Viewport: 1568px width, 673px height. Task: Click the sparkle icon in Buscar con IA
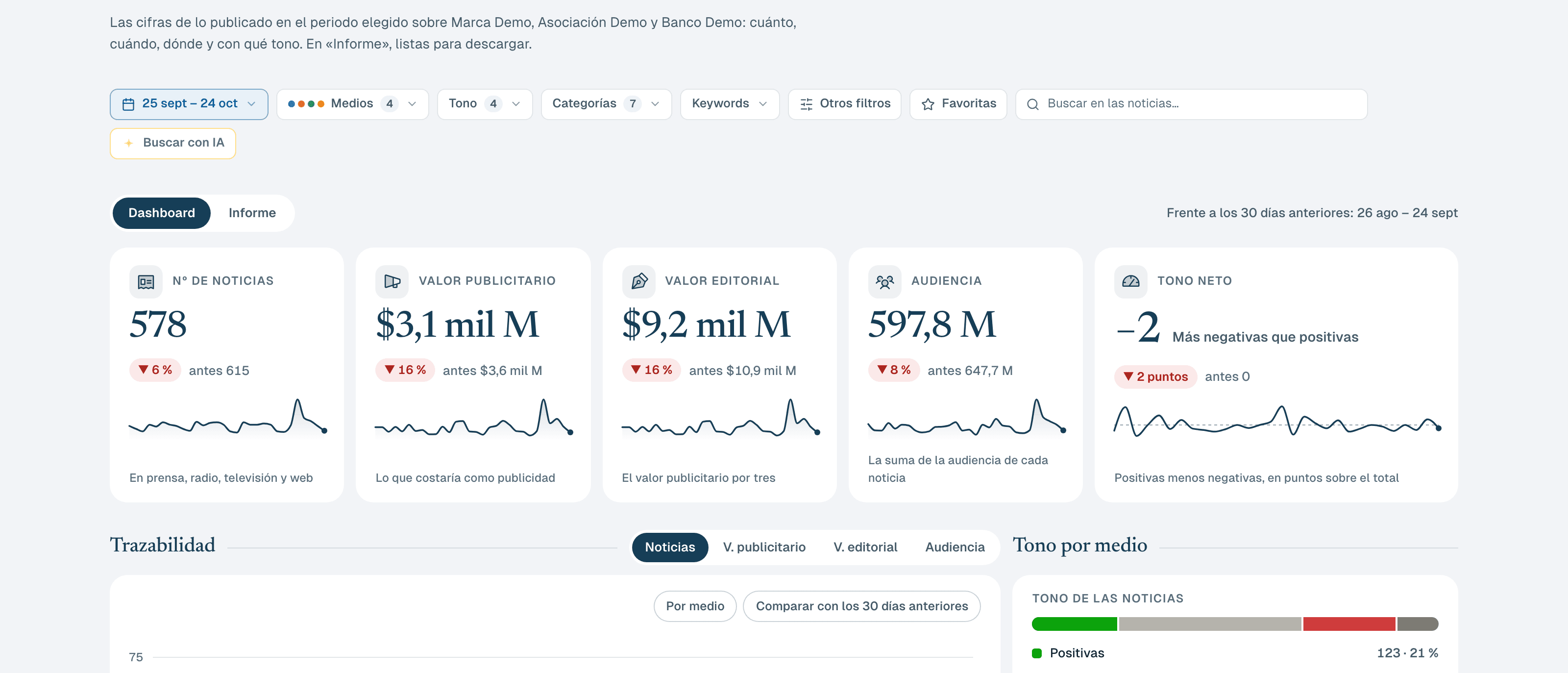tap(128, 143)
